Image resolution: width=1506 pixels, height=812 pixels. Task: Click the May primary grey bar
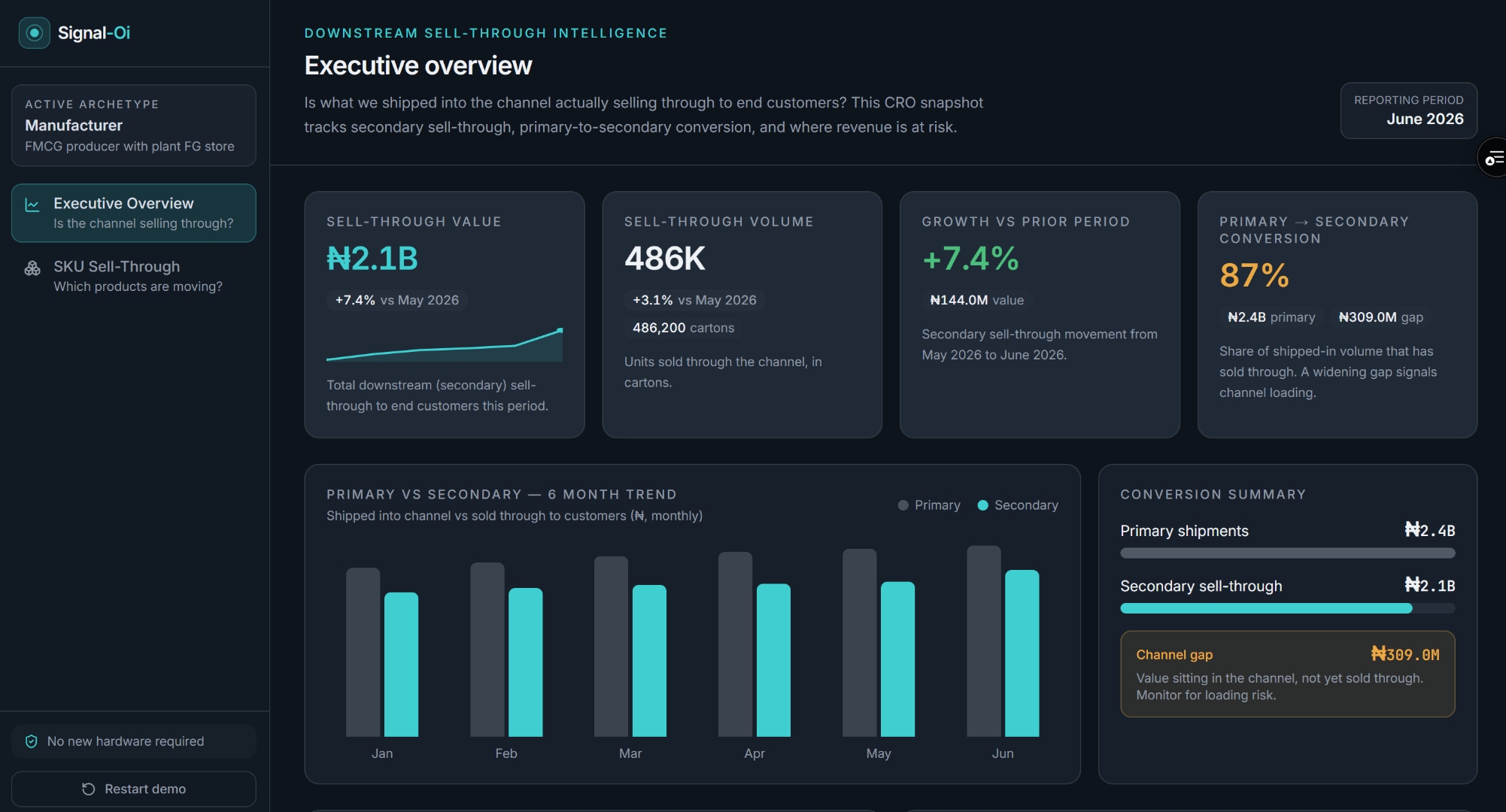coord(859,643)
